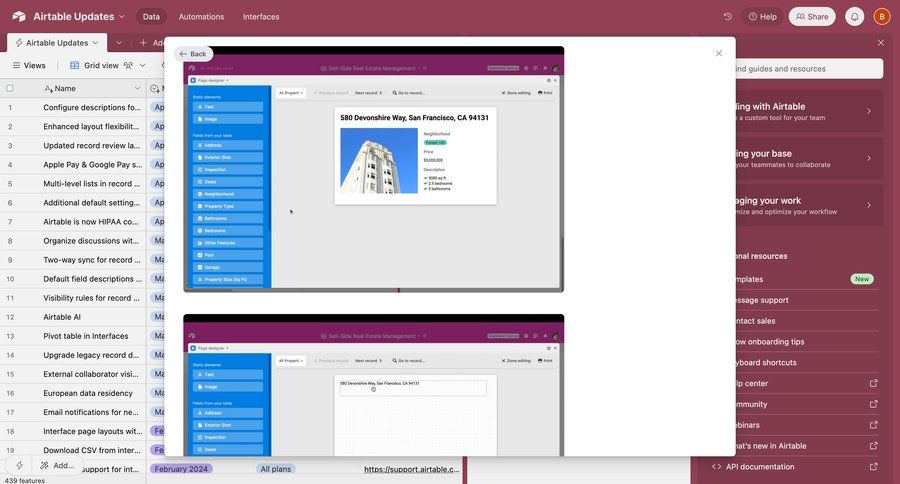
Task: Close the help panel on the right
Action: [x=880, y=42]
